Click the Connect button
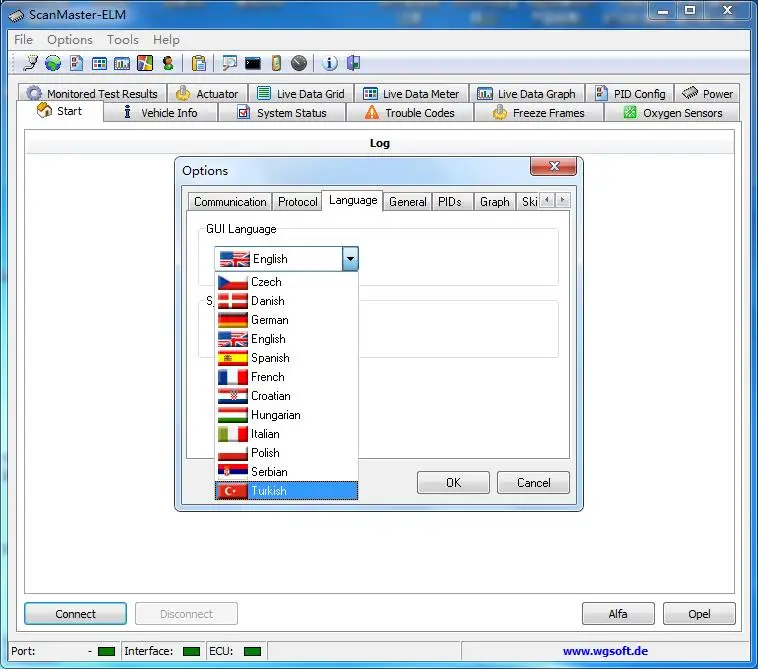 [x=75, y=613]
